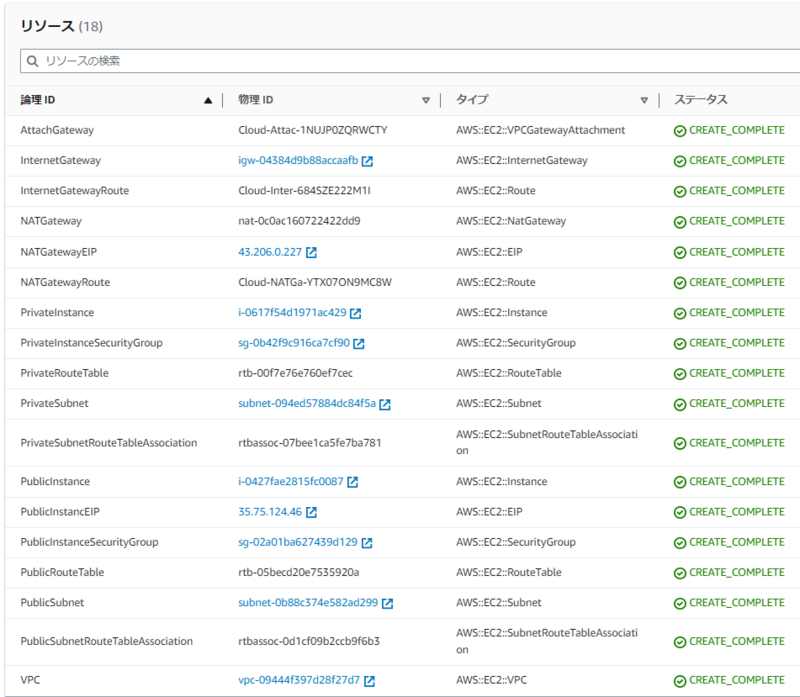This screenshot has width=800, height=697.
Task: Click type AWS::EC2::VPC
Action: pos(491,680)
